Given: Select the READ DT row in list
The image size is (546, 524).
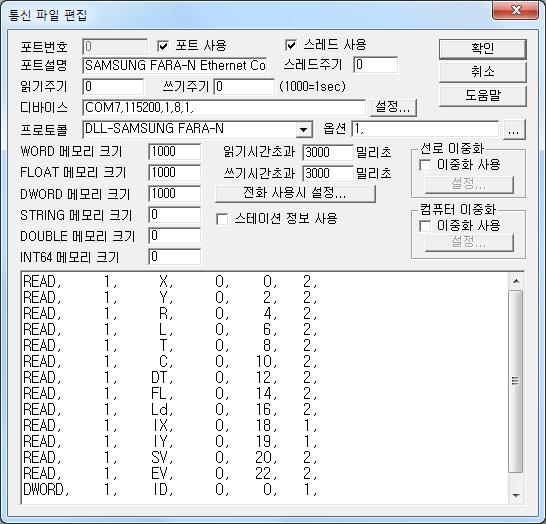Looking at the screenshot, I should click(x=170, y=377).
